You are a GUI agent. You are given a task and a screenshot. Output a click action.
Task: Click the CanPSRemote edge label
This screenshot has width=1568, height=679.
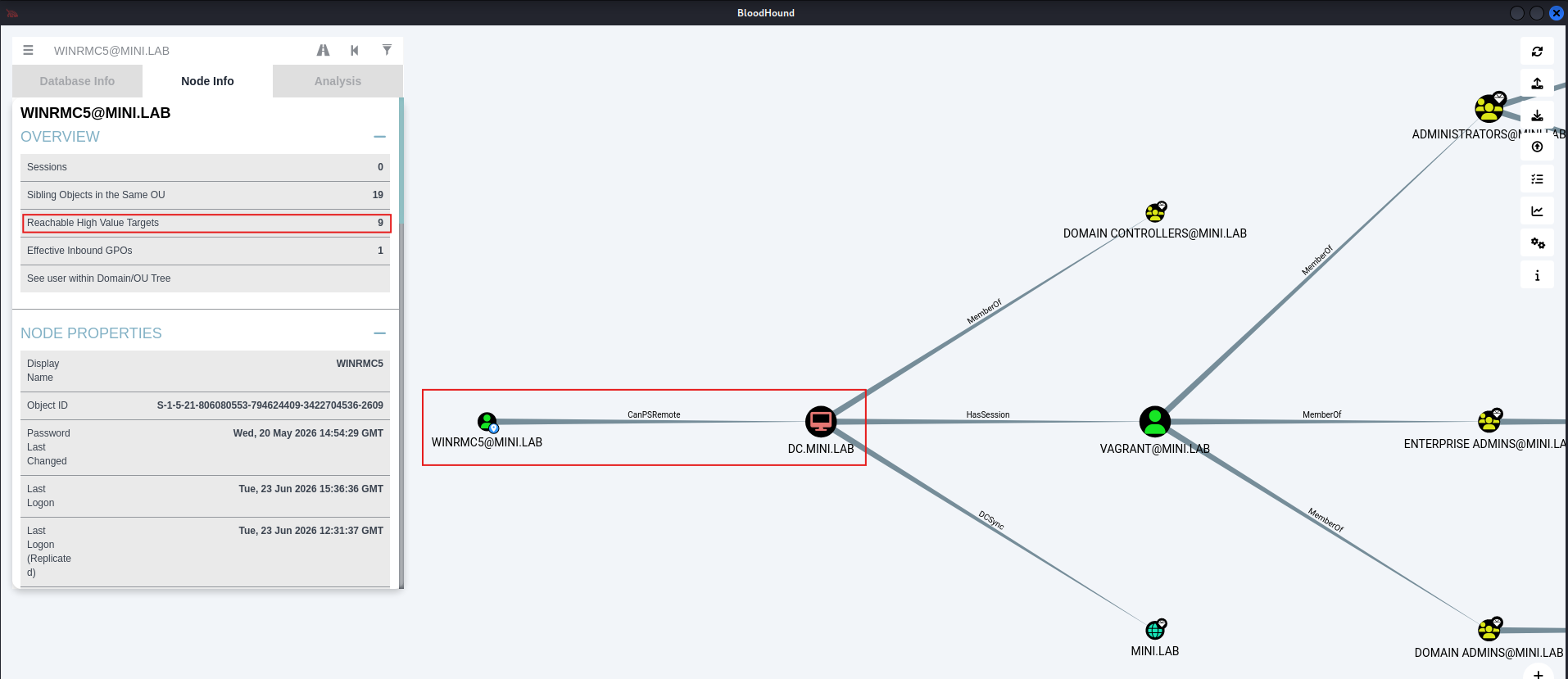click(x=654, y=415)
